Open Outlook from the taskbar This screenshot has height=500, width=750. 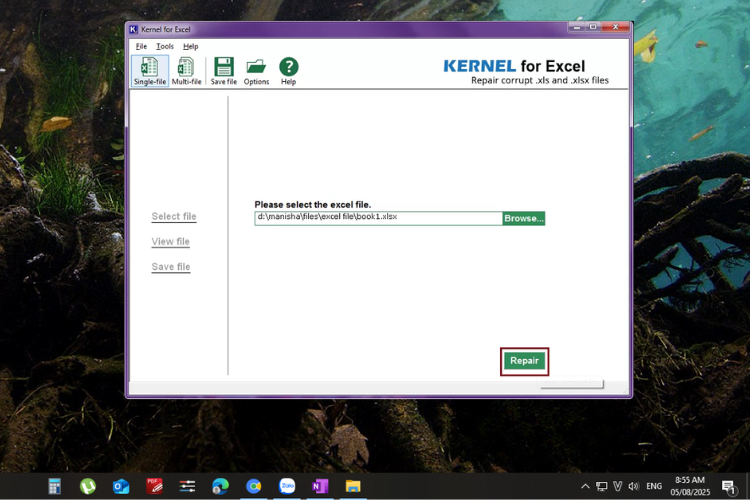click(x=121, y=486)
